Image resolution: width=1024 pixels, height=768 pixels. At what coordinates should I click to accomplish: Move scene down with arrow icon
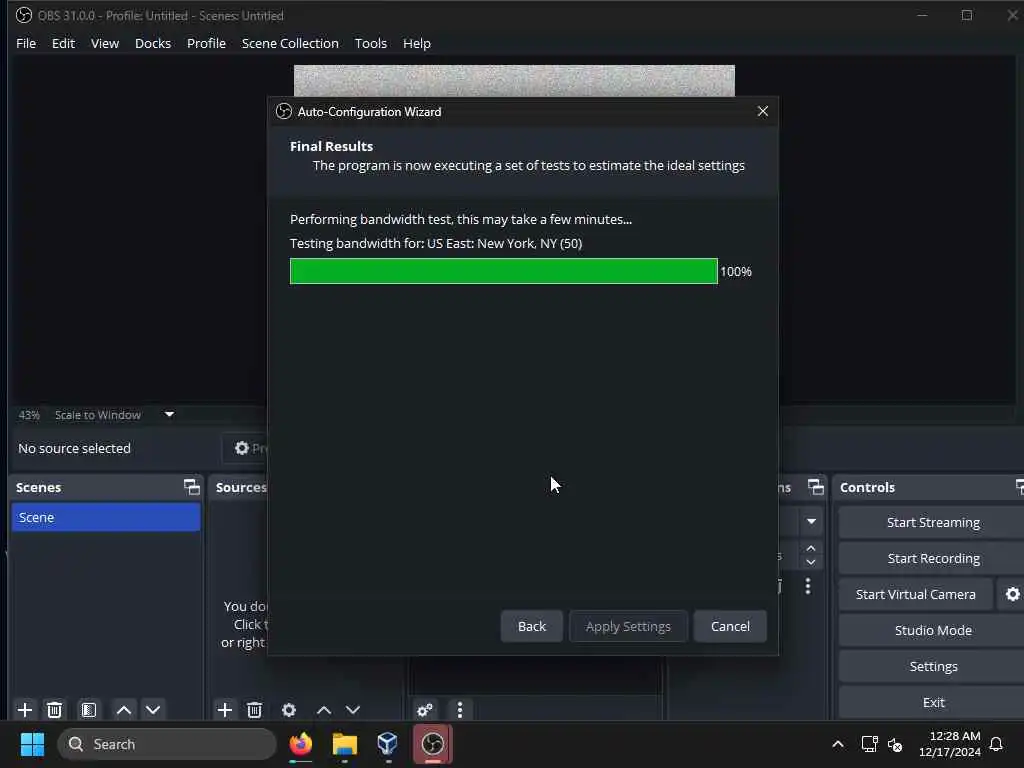[153, 710]
